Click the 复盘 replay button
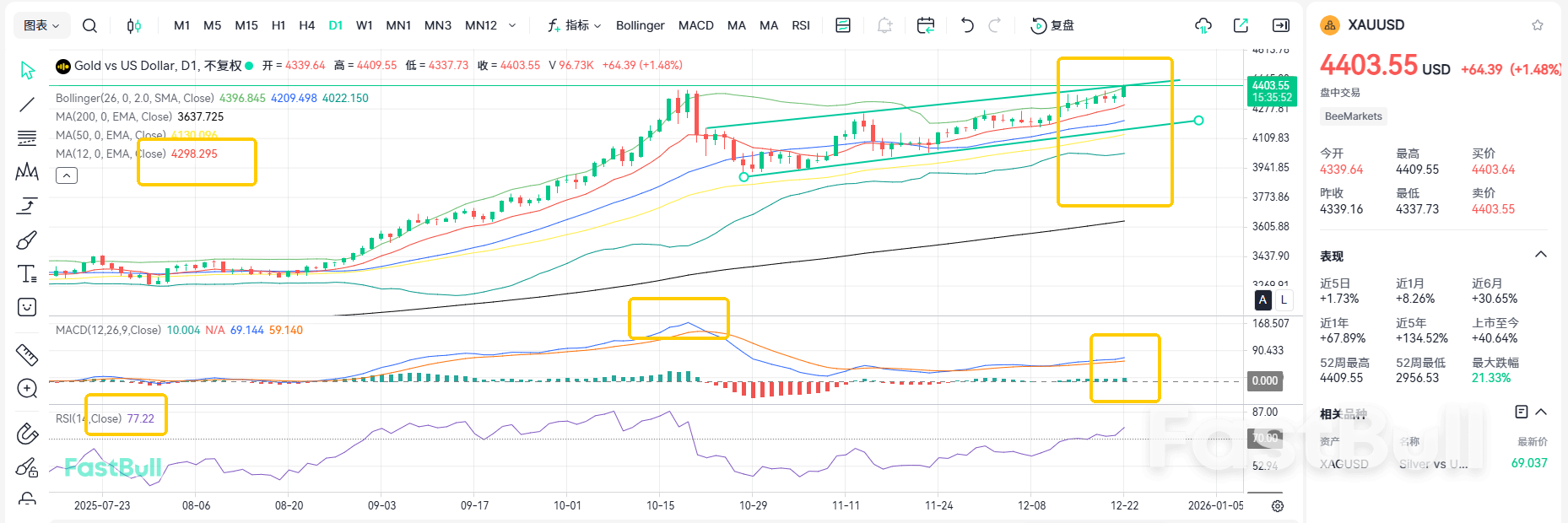 click(1052, 25)
